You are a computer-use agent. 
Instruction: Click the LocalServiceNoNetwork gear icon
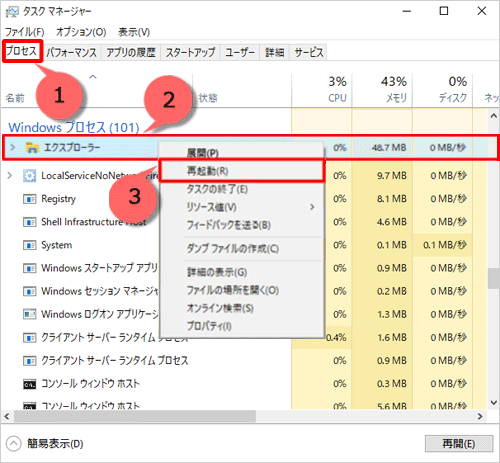click(x=29, y=176)
